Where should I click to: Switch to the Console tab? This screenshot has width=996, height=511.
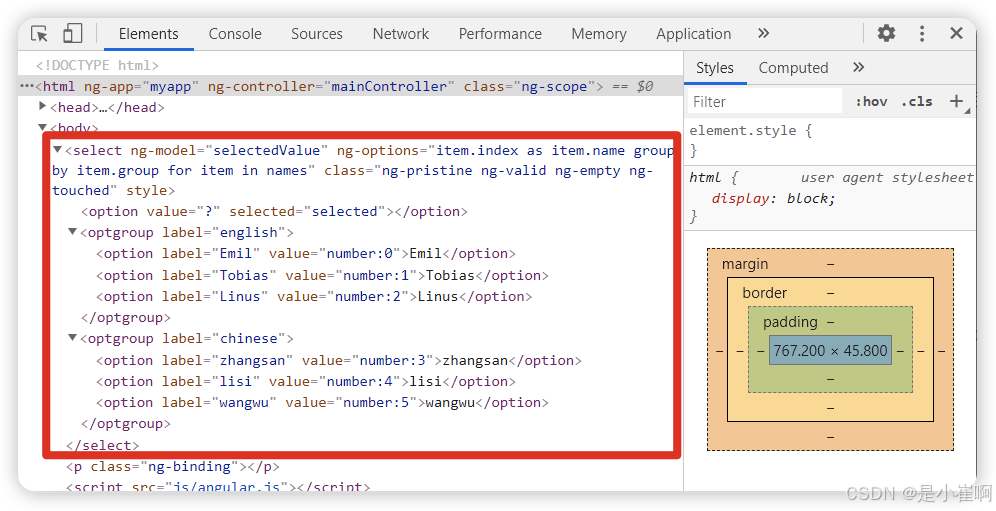pos(235,34)
